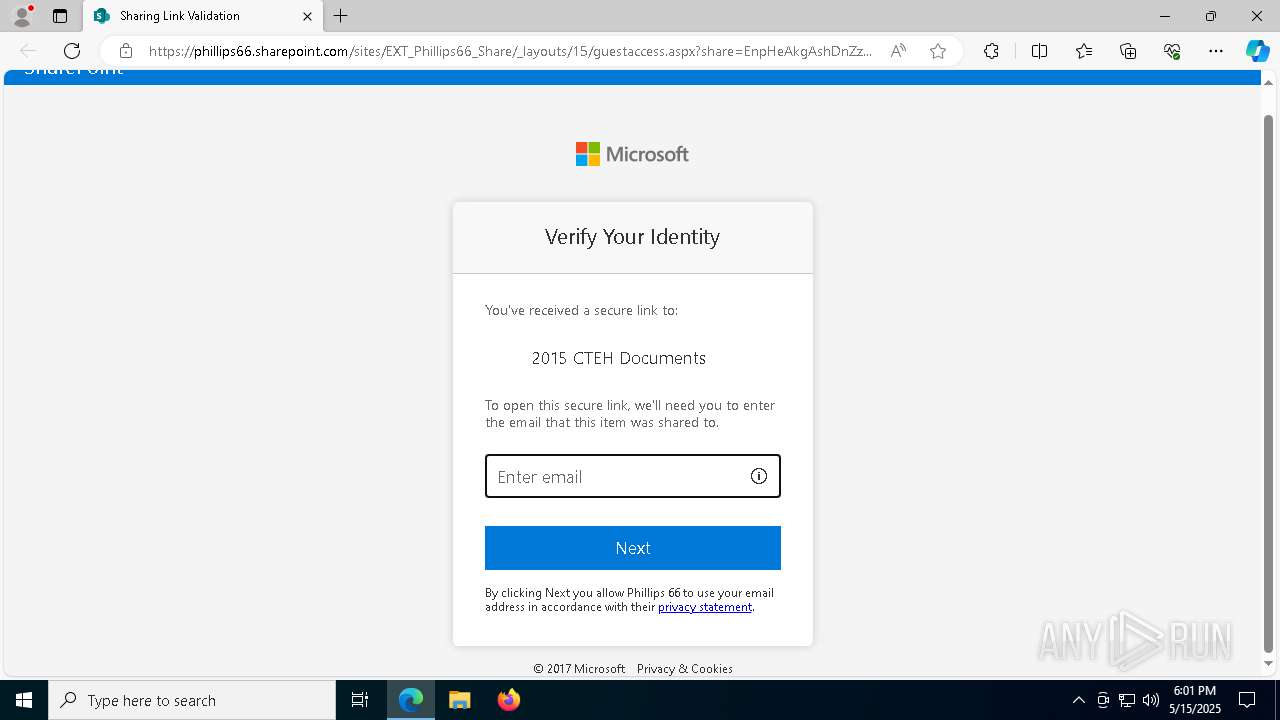Click the address bar URL
Screen dimensions: 1280x720
510,51
